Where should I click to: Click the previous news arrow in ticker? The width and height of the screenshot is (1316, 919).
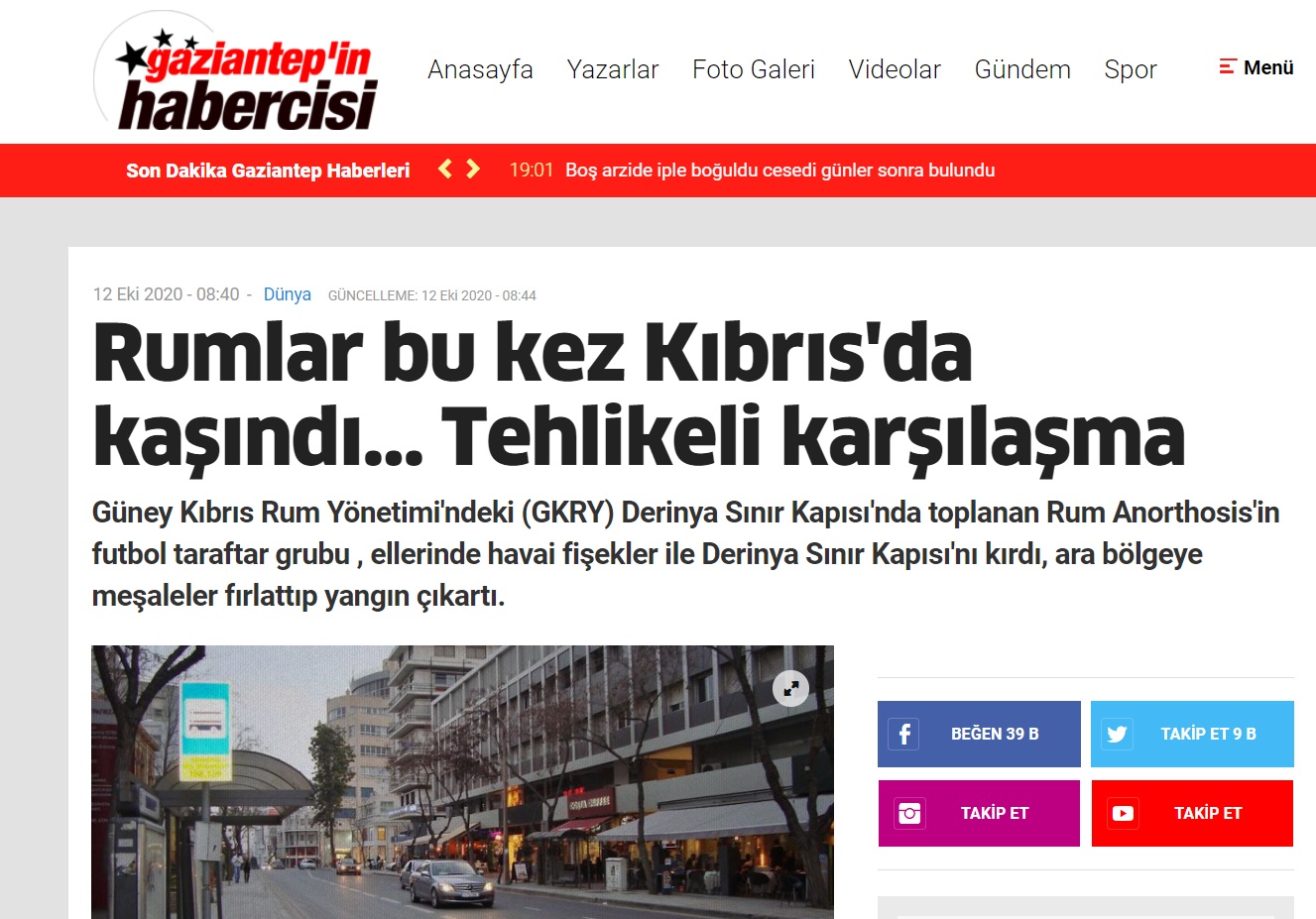coord(446,170)
